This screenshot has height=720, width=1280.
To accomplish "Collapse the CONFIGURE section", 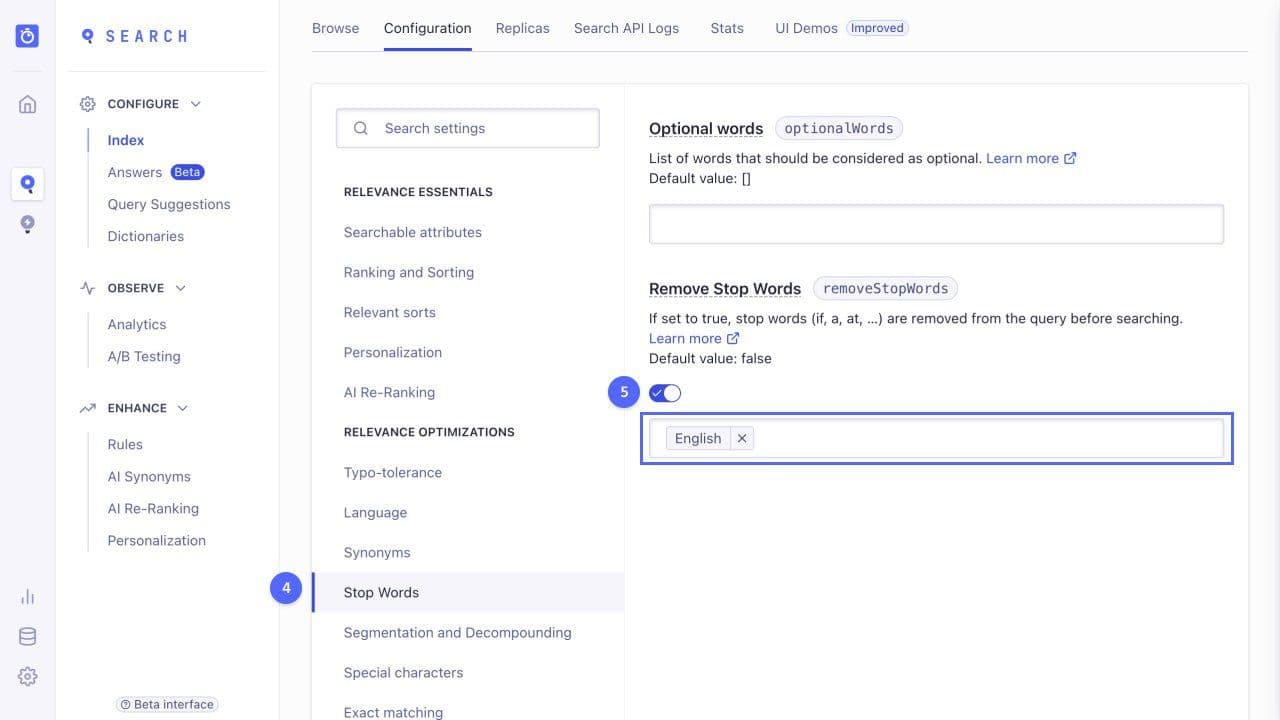I will (x=195, y=104).
